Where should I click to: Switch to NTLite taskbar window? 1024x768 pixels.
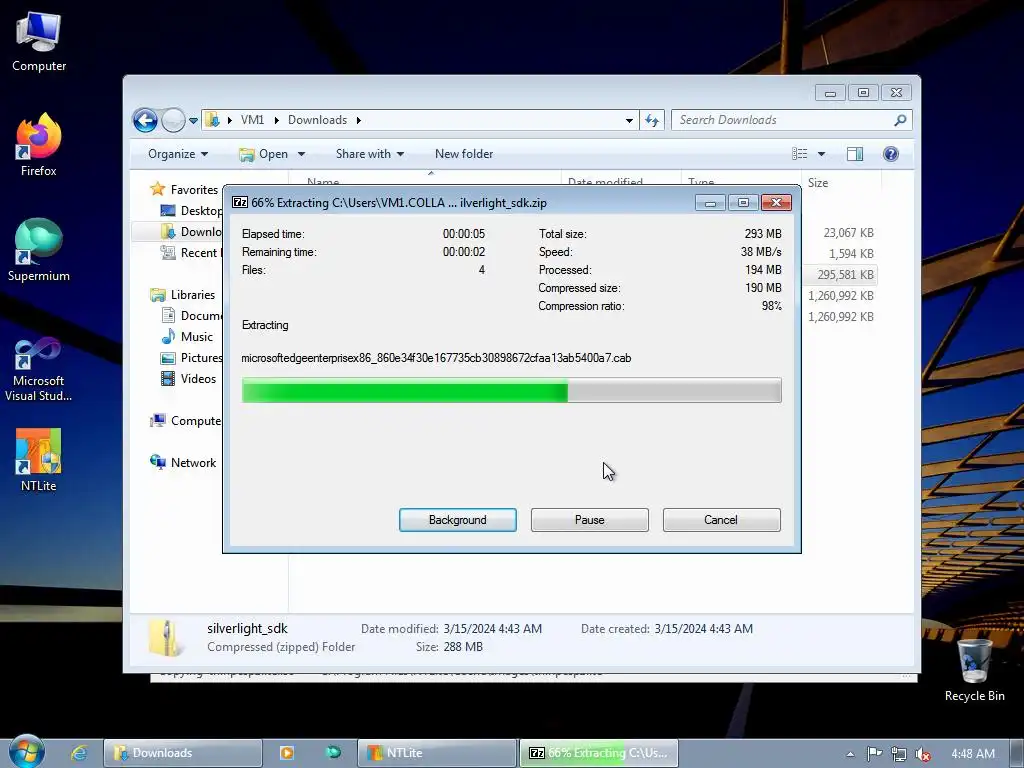437,753
